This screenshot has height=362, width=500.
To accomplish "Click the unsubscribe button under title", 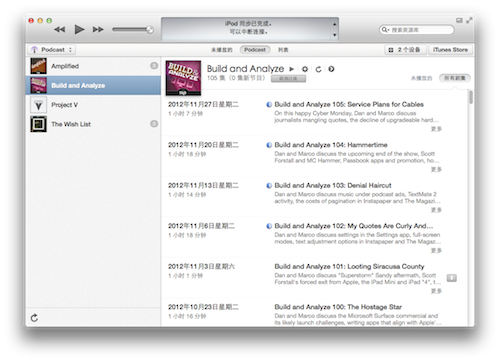I will 288,79.
